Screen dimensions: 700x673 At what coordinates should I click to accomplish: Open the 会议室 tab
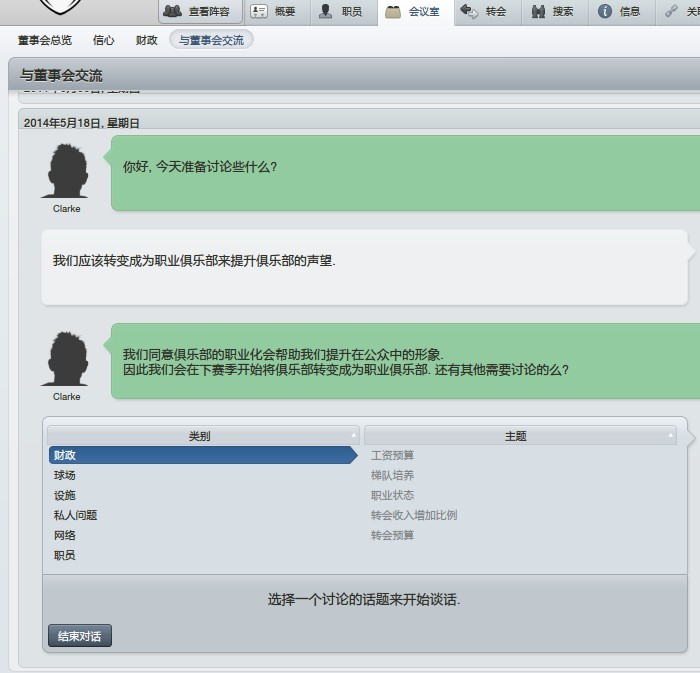coord(416,12)
